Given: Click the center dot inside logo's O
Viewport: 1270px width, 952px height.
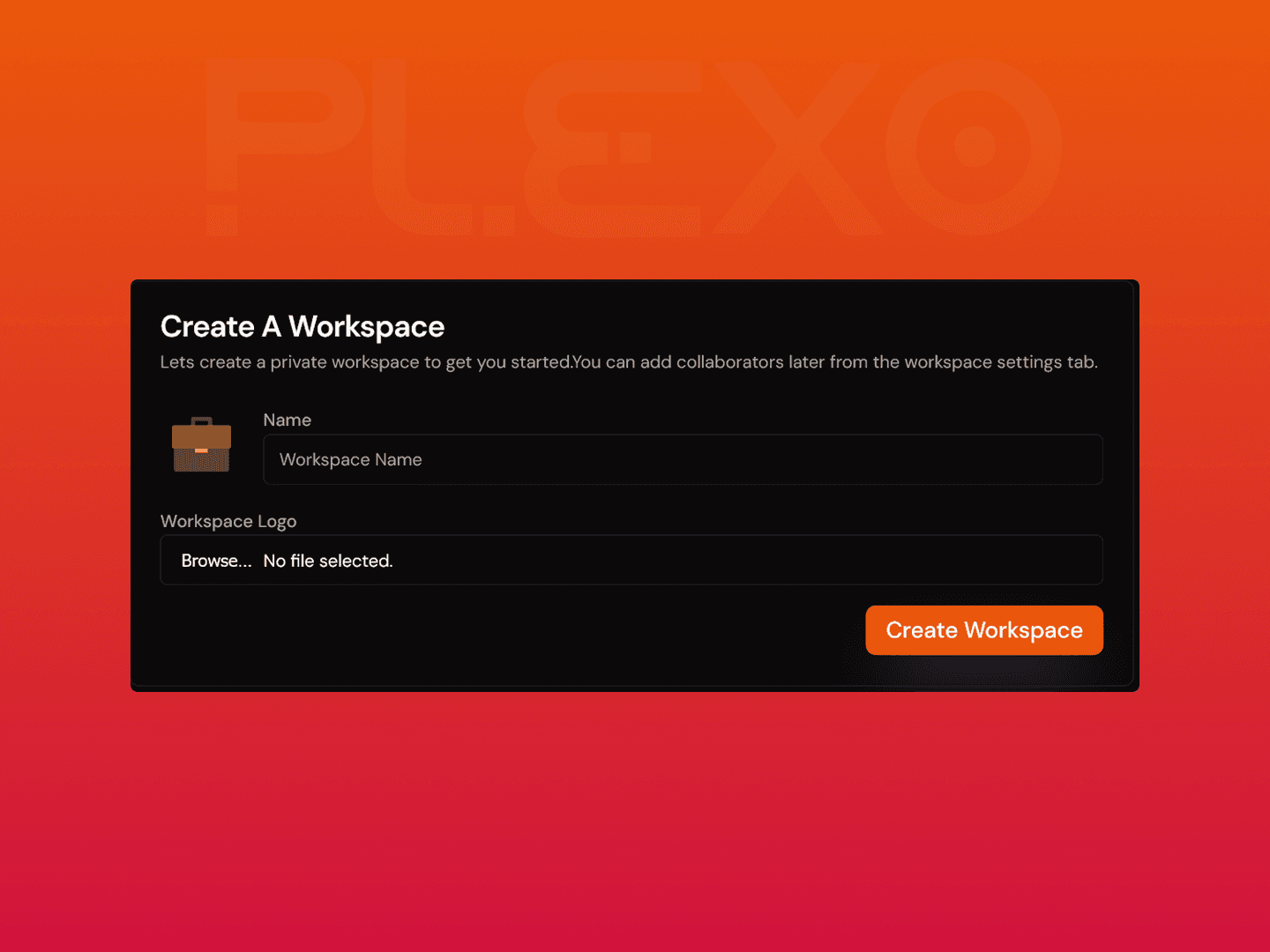Looking at the screenshot, I should tap(975, 146).
